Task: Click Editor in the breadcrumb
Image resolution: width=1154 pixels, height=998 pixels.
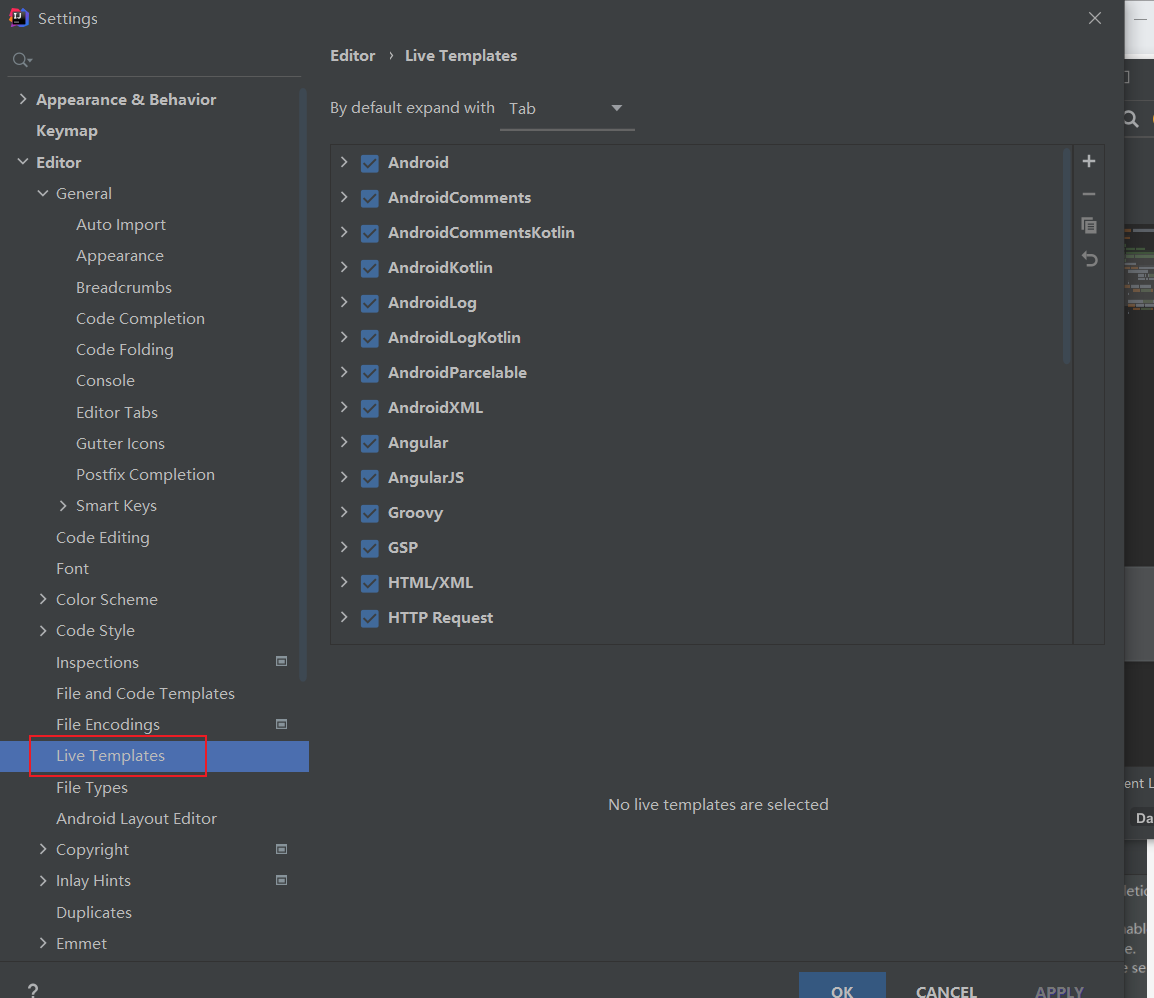Action: pyautogui.click(x=353, y=56)
